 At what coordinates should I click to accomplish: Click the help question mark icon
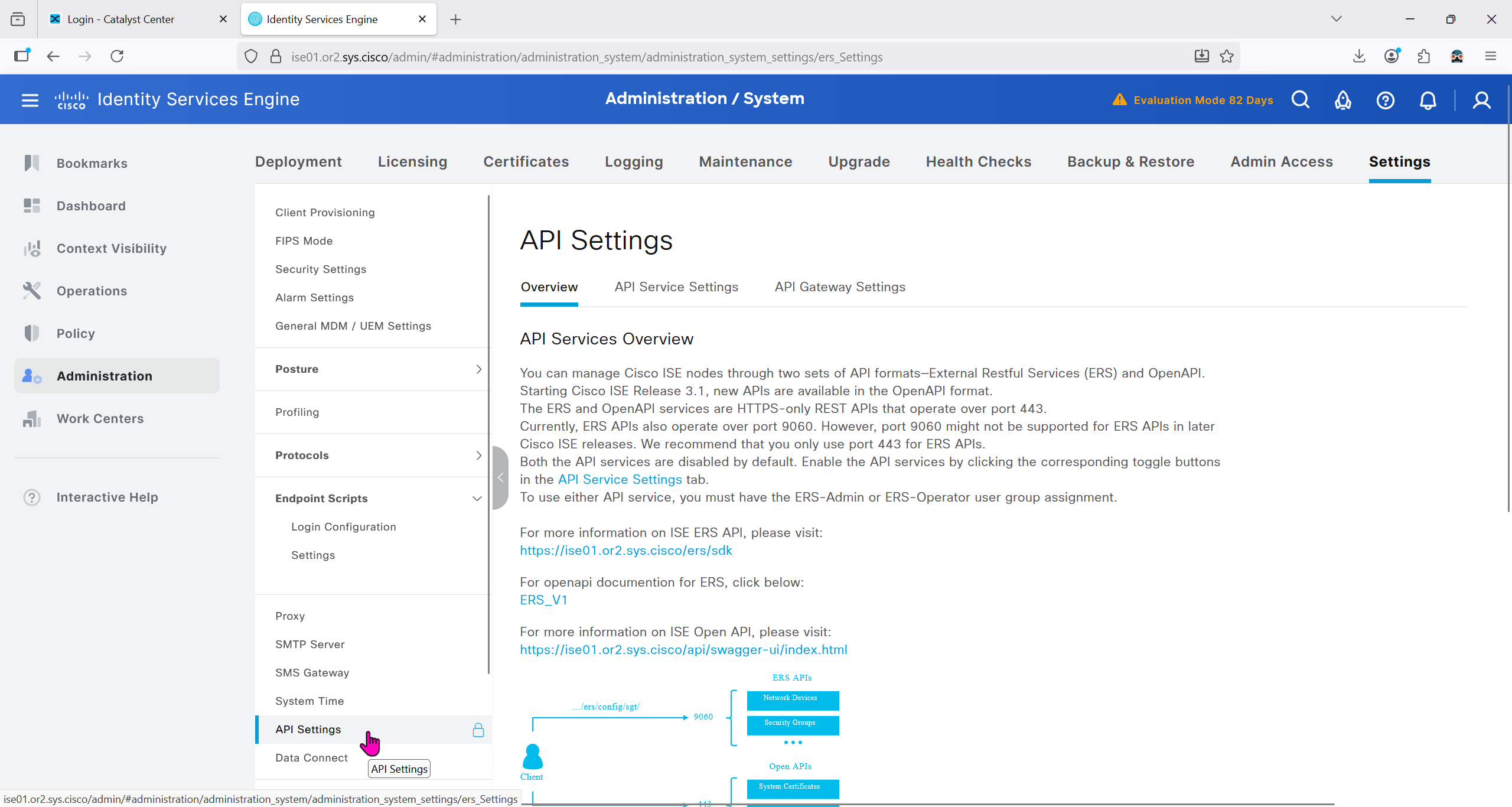coord(1385,100)
